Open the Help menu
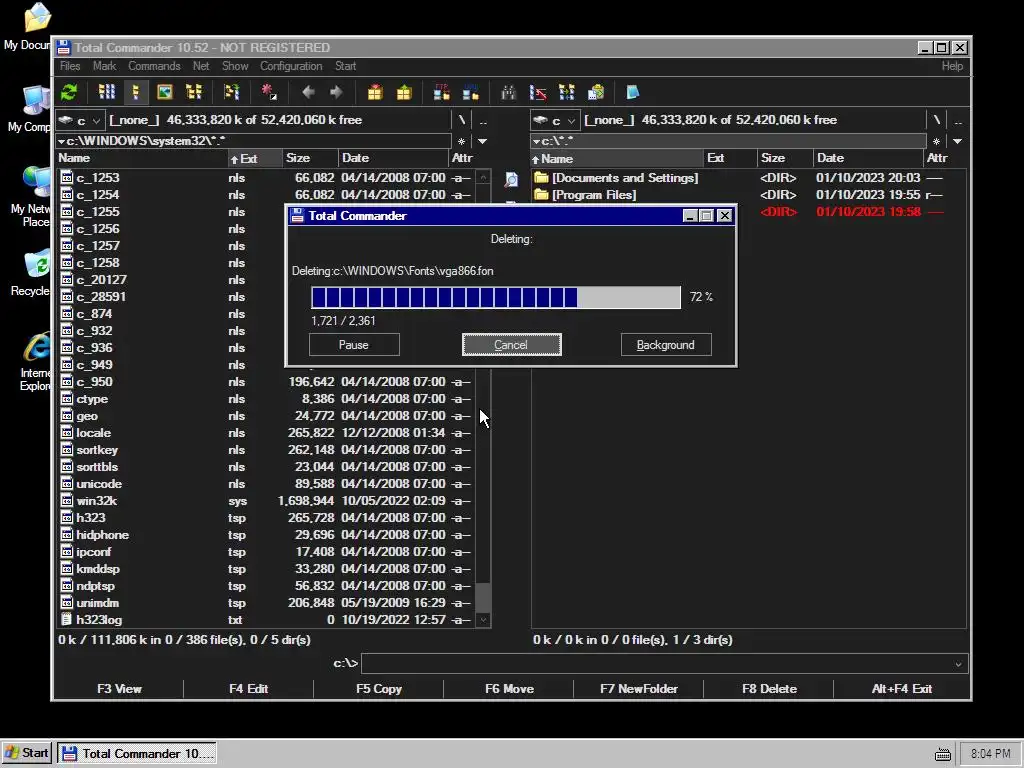The image size is (1024, 768). pyautogui.click(x=952, y=66)
